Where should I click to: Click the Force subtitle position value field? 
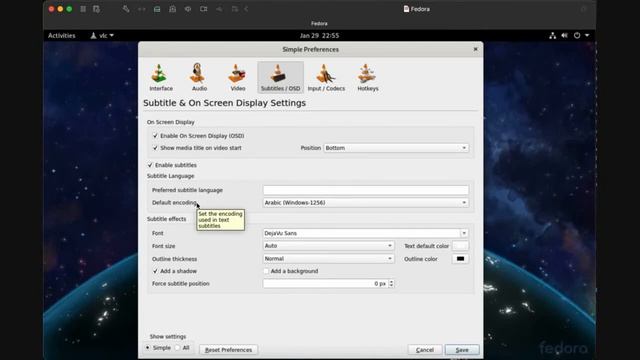tap(325, 283)
